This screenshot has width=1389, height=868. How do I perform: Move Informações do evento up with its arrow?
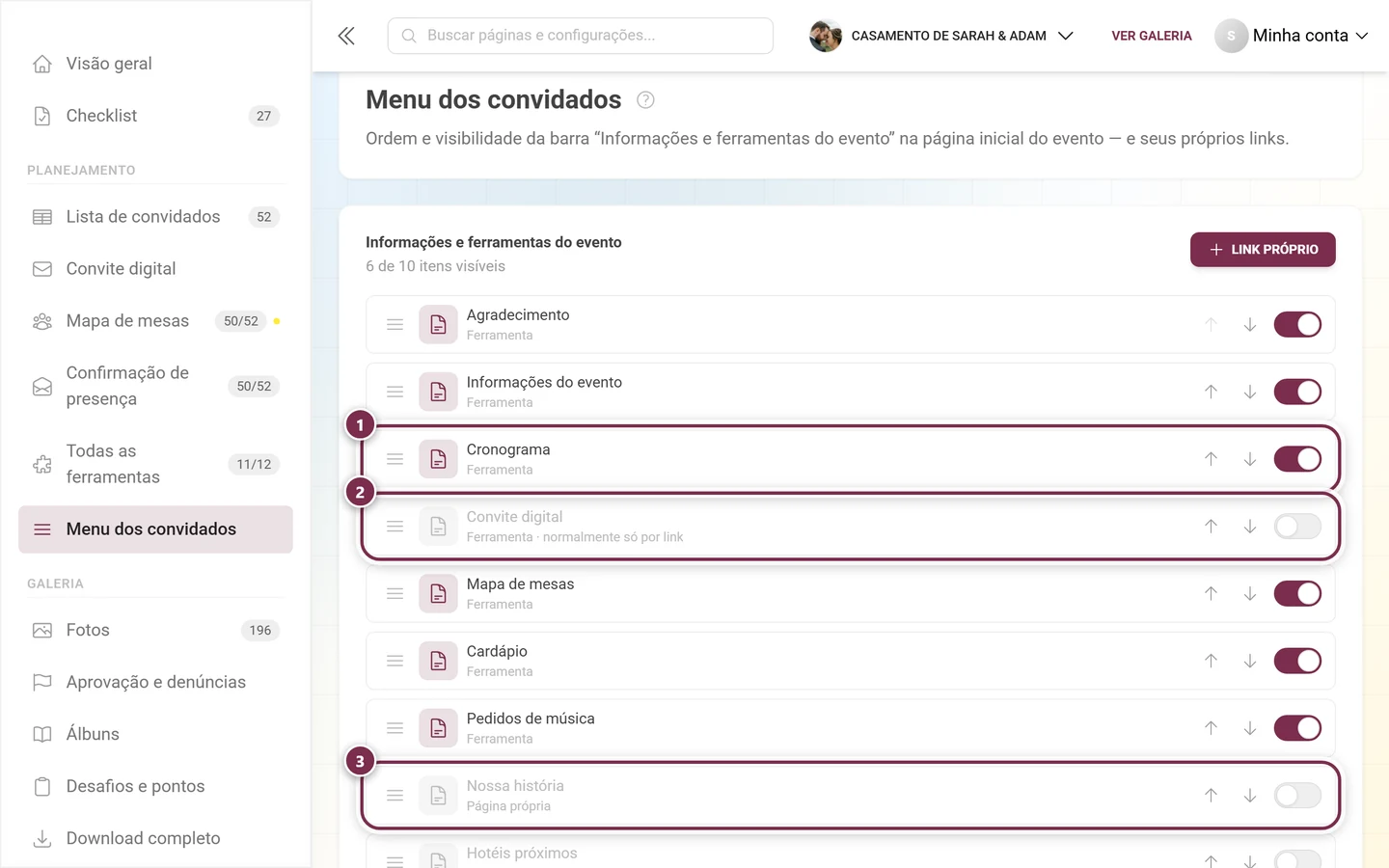click(x=1212, y=393)
